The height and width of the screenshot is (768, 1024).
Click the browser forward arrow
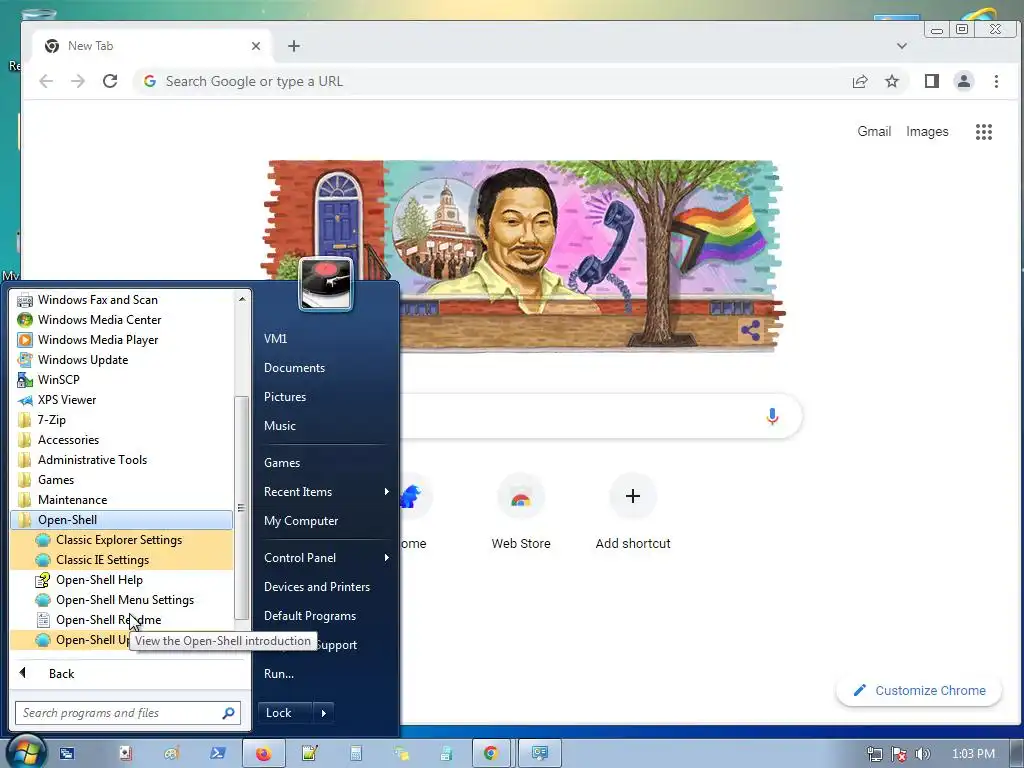pos(78,81)
